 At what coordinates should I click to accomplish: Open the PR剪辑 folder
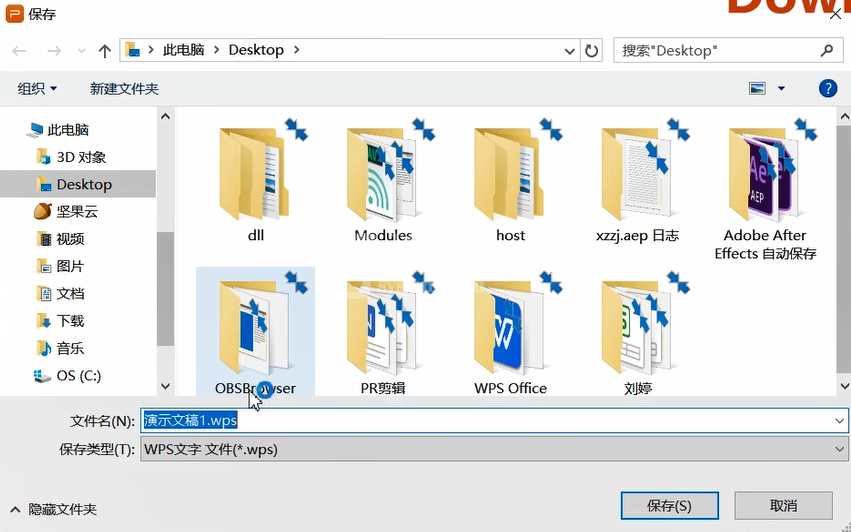383,334
